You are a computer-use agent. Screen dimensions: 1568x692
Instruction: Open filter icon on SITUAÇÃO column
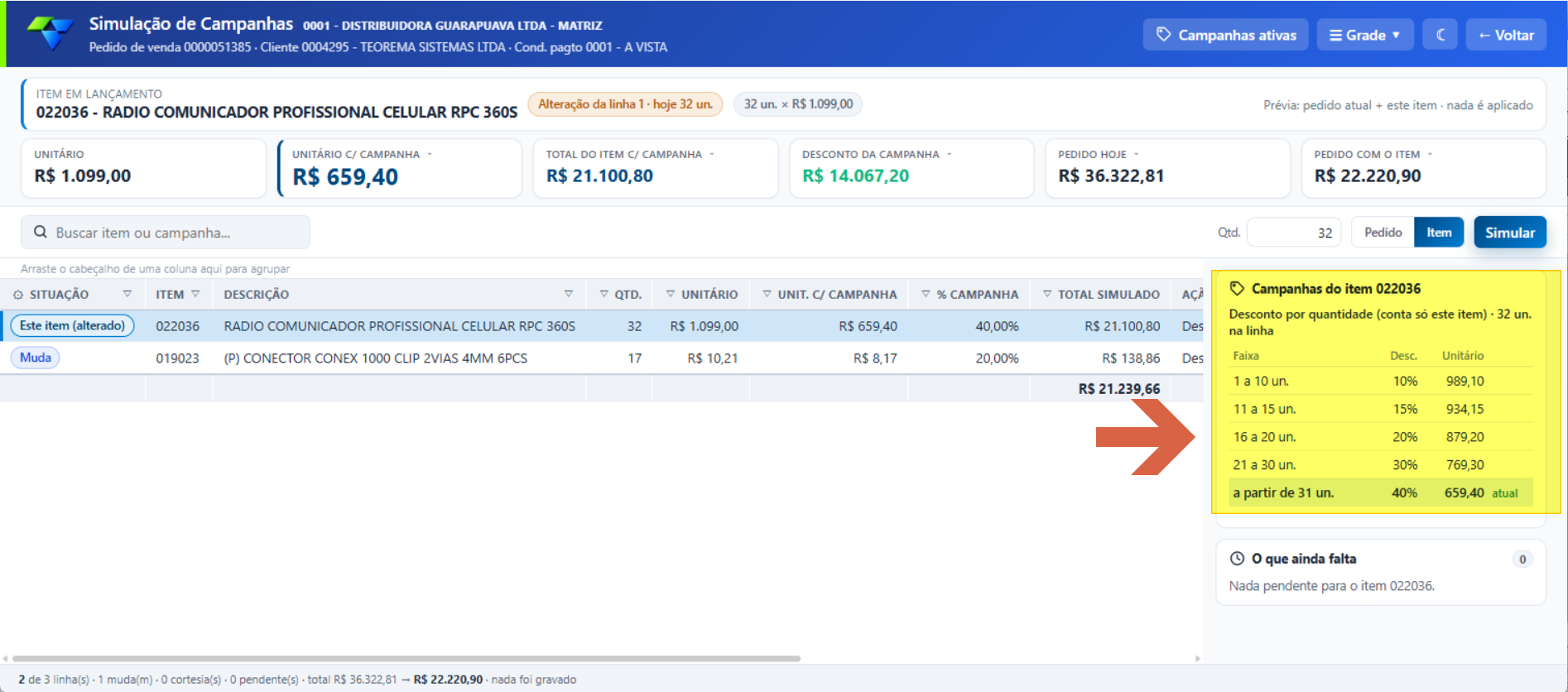(x=127, y=294)
